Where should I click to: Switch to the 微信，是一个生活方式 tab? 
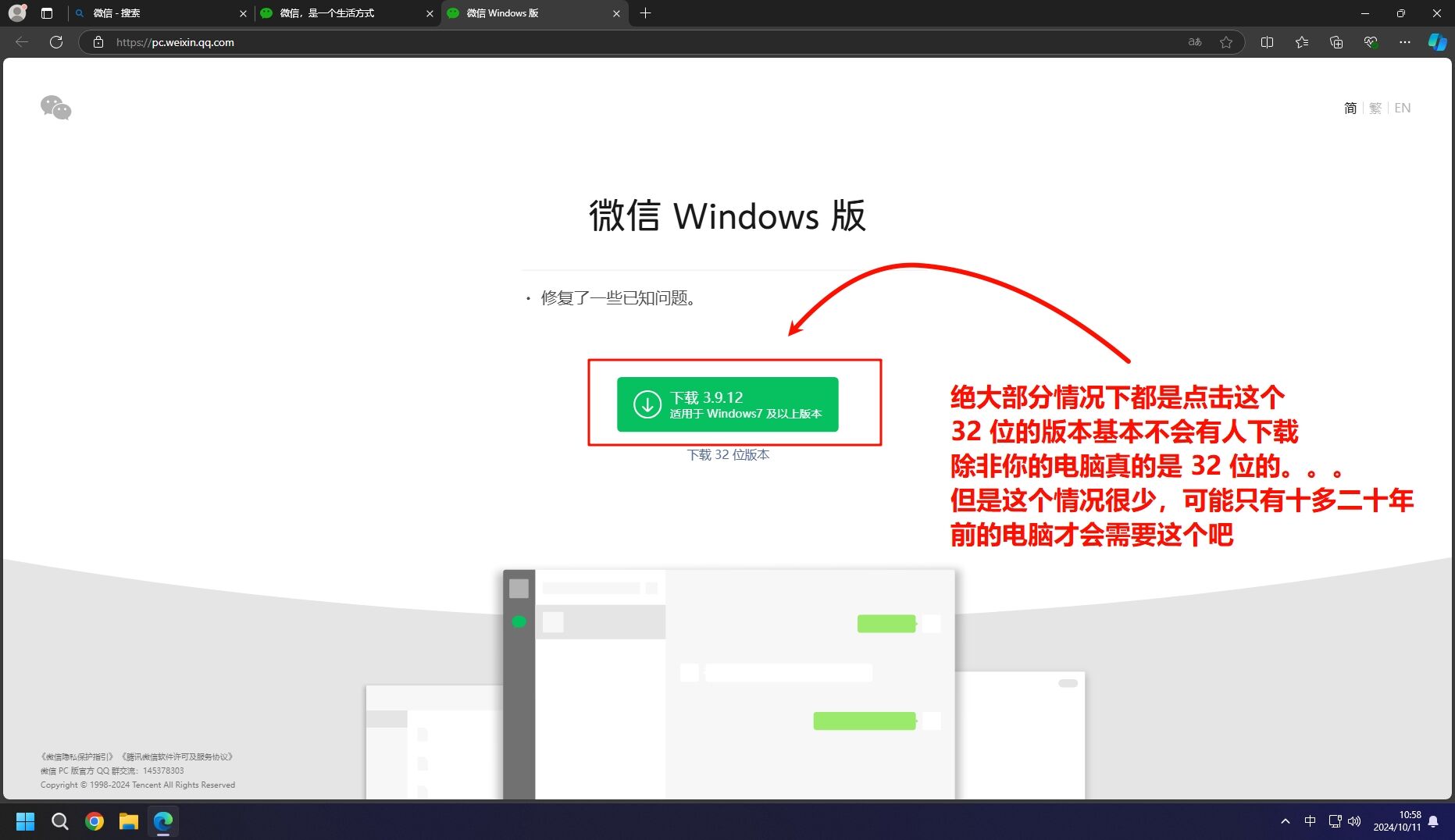coord(344,13)
